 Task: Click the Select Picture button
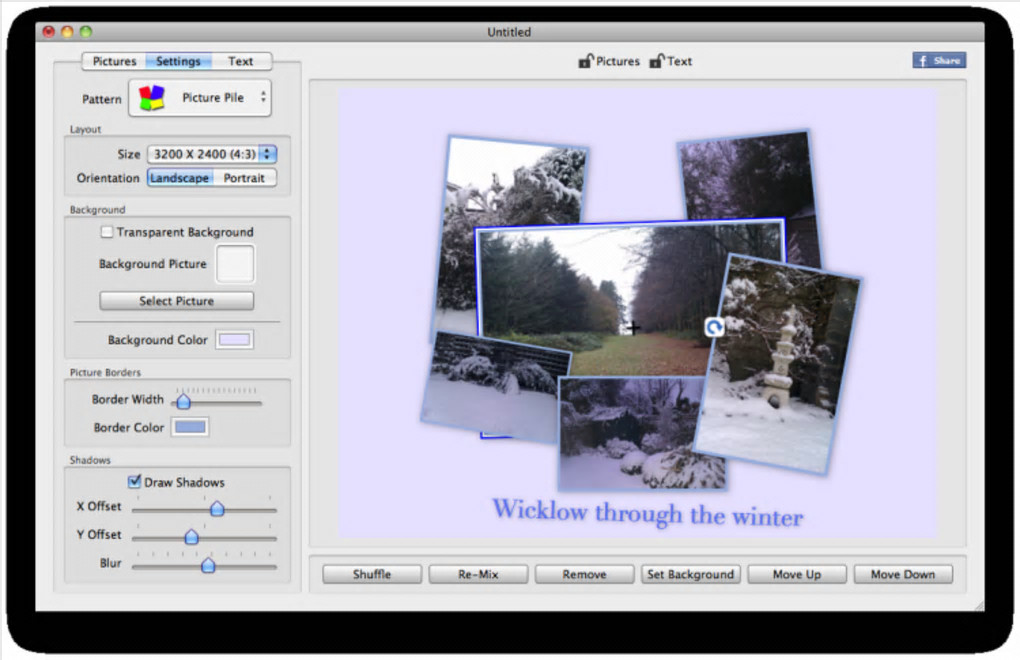tap(176, 301)
